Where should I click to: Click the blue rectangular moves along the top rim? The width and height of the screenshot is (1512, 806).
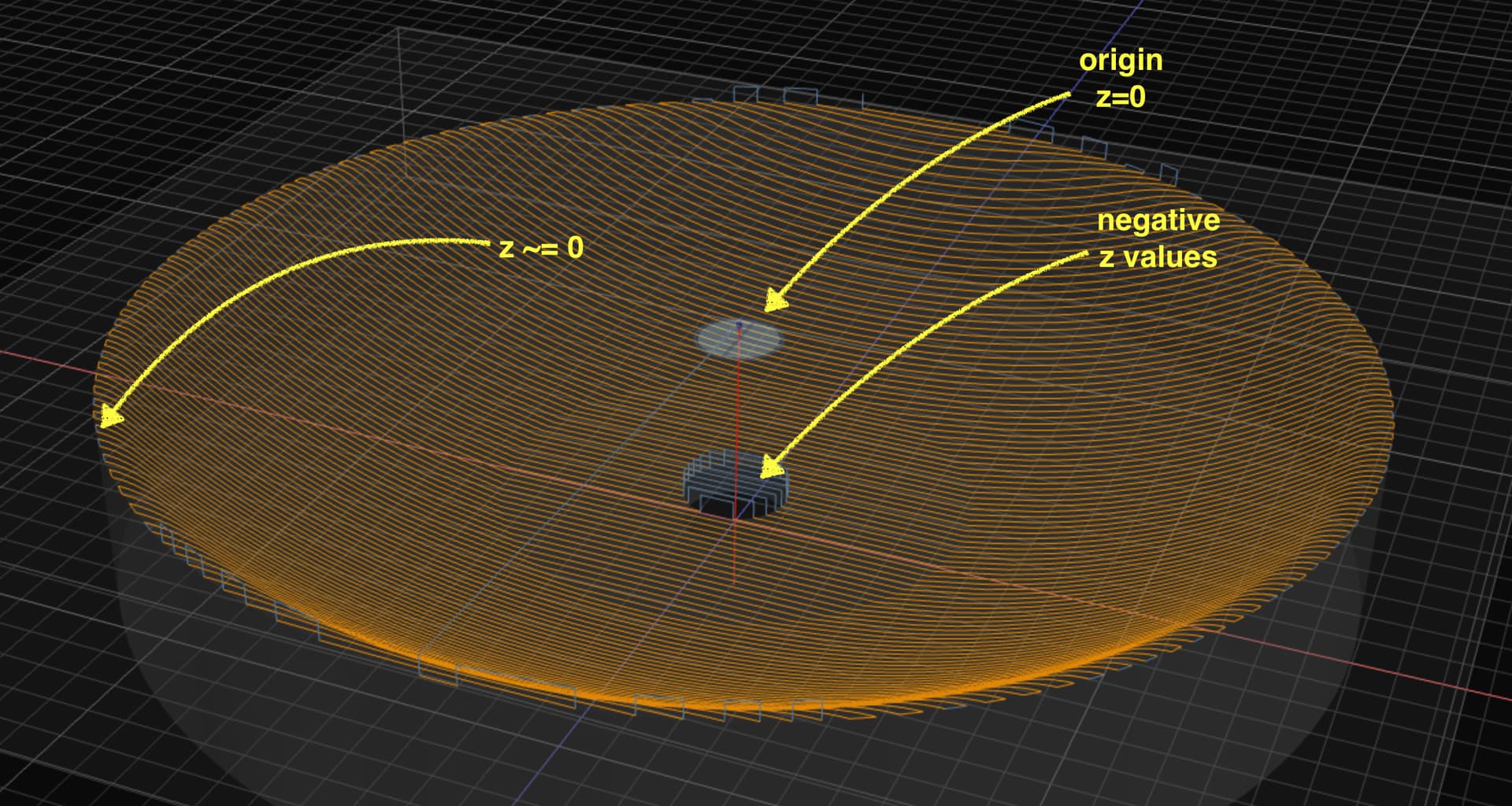click(x=776, y=95)
